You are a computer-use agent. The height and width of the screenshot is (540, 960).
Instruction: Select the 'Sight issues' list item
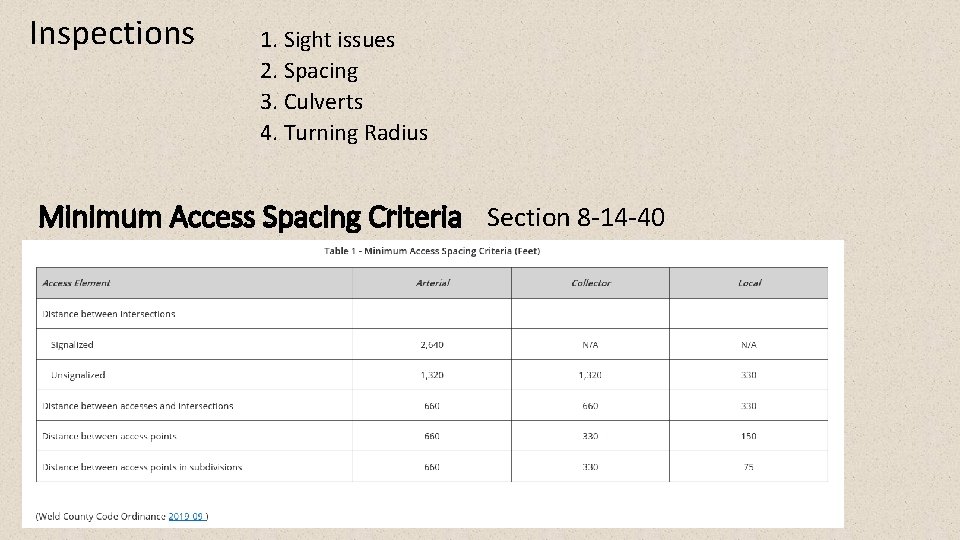pos(328,40)
